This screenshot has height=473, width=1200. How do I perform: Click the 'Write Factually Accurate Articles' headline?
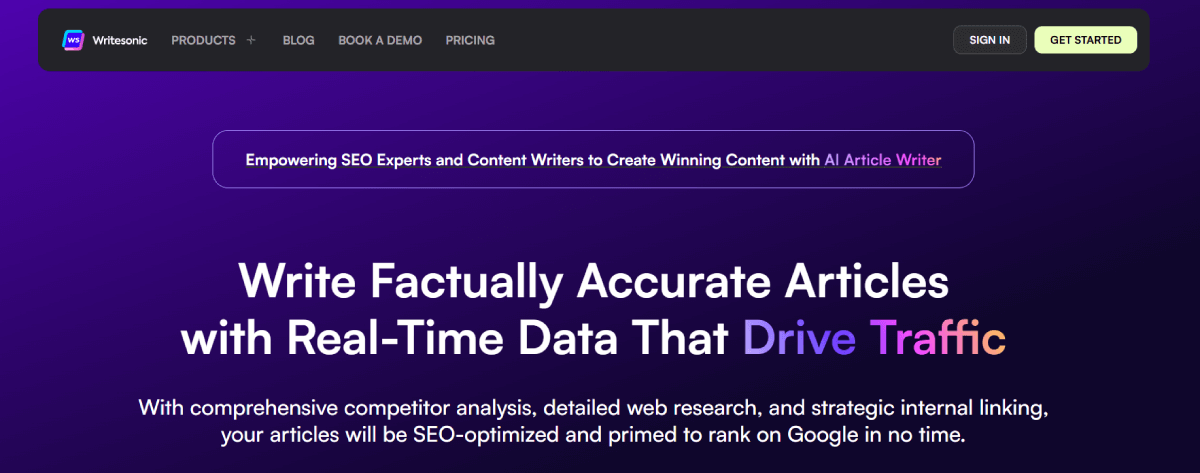click(593, 282)
